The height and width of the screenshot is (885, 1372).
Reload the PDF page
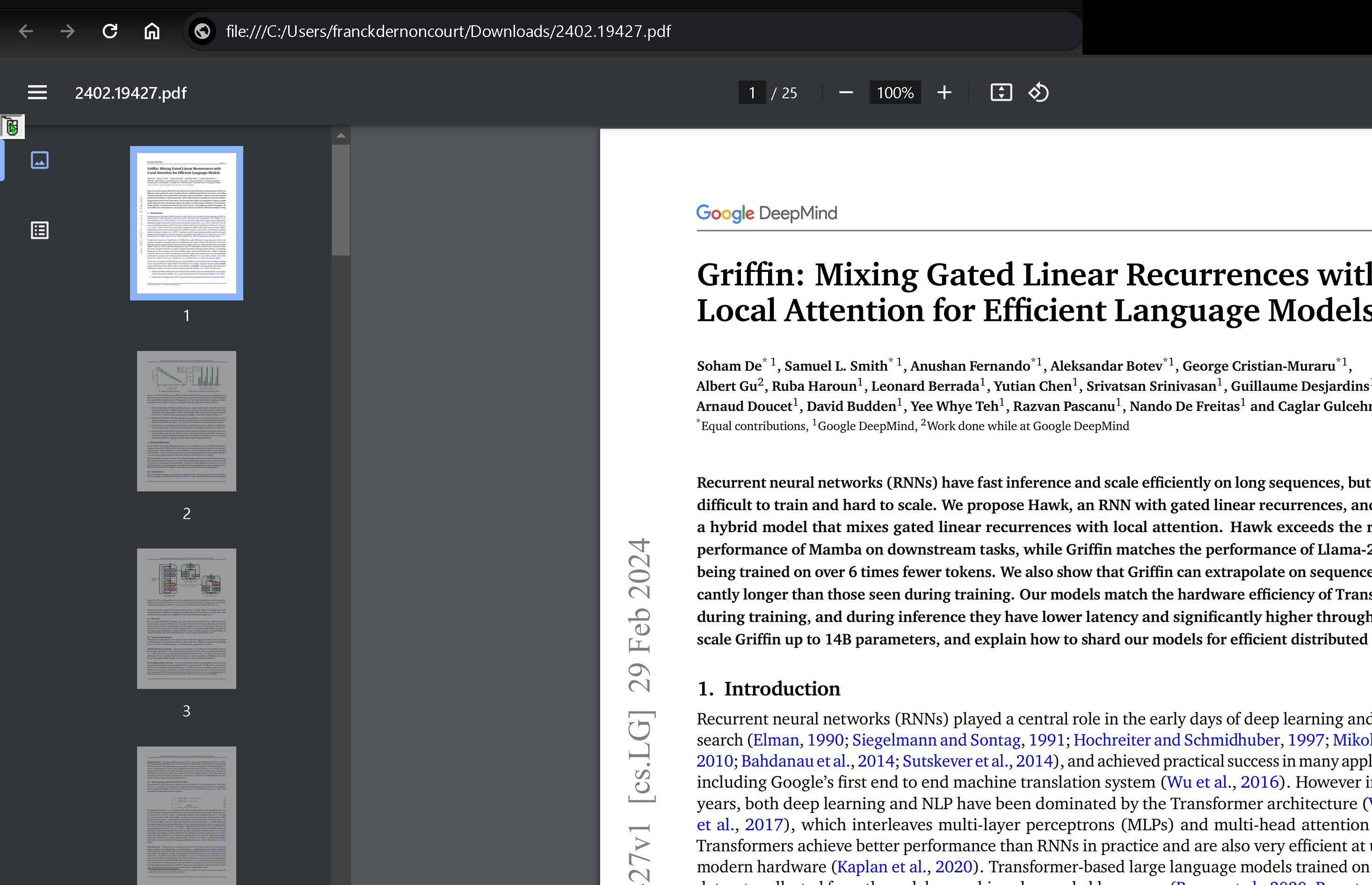(x=109, y=31)
